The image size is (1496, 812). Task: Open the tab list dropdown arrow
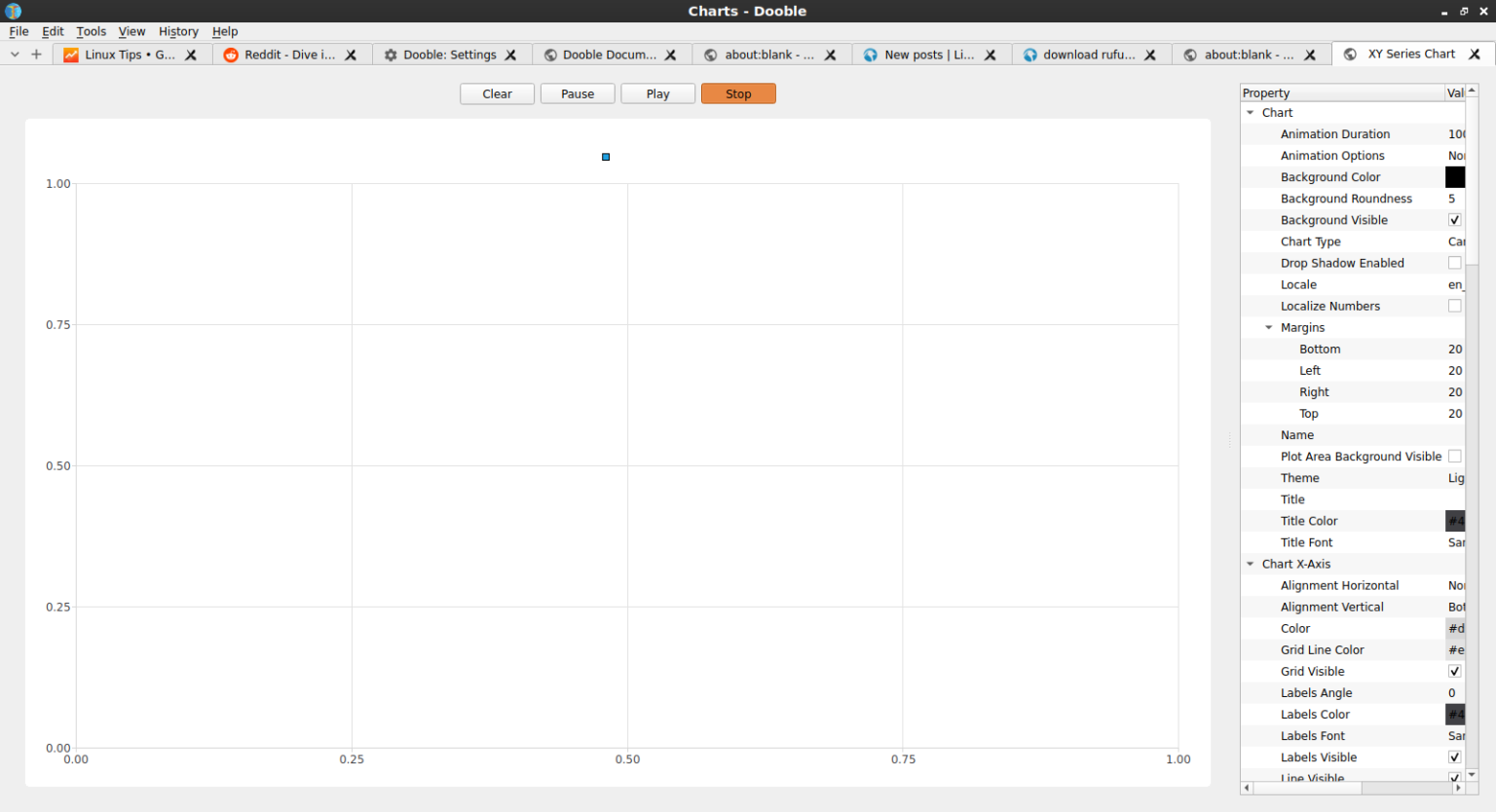click(15, 55)
